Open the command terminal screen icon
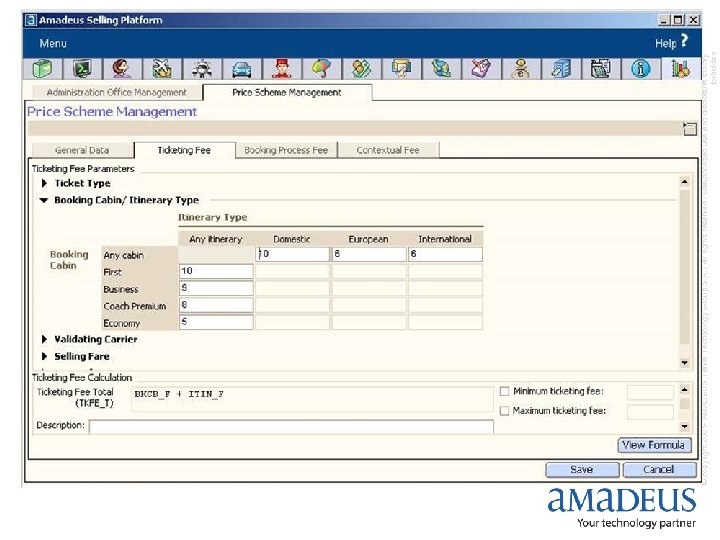 point(82,69)
